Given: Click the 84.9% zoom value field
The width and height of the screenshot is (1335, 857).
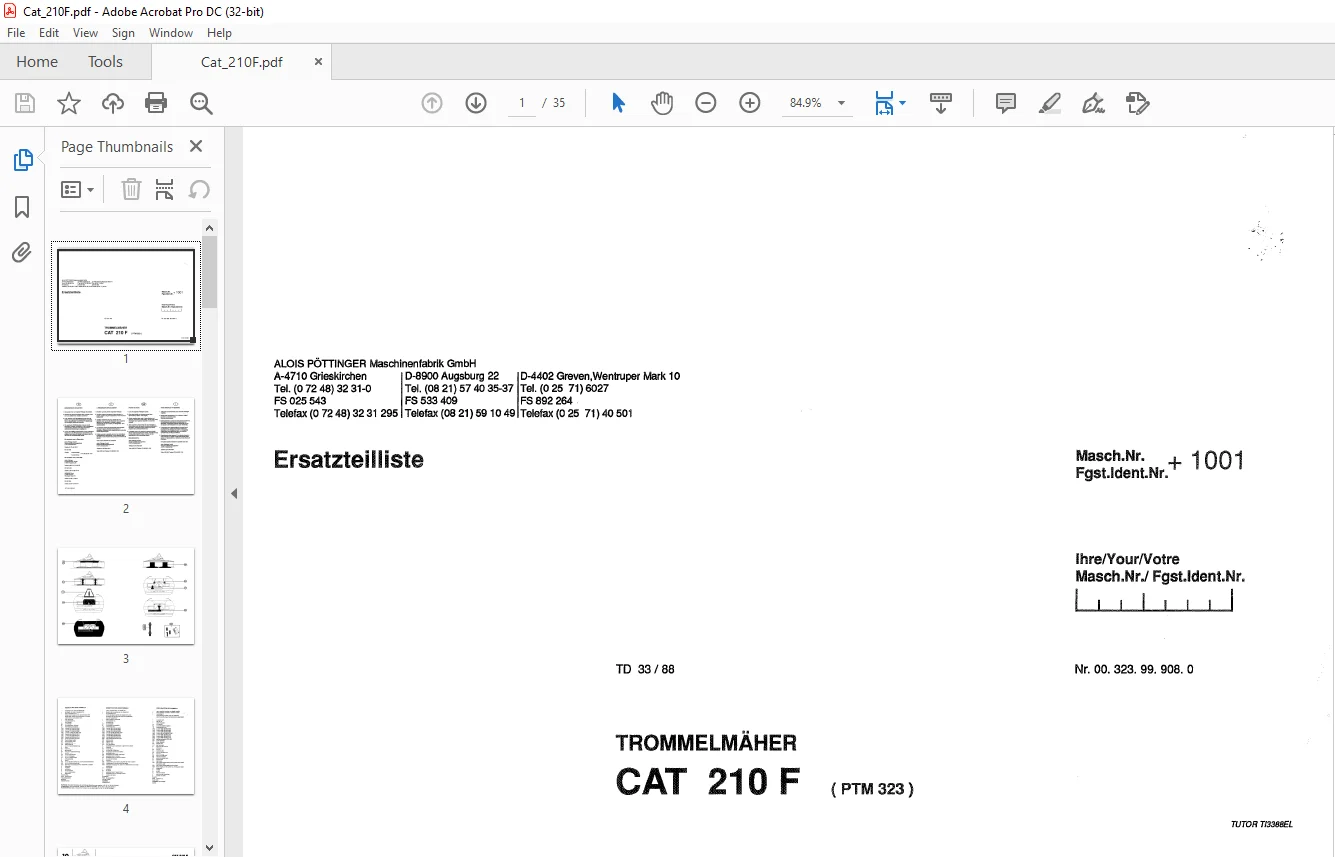Looking at the screenshot, I should point(805,103).
